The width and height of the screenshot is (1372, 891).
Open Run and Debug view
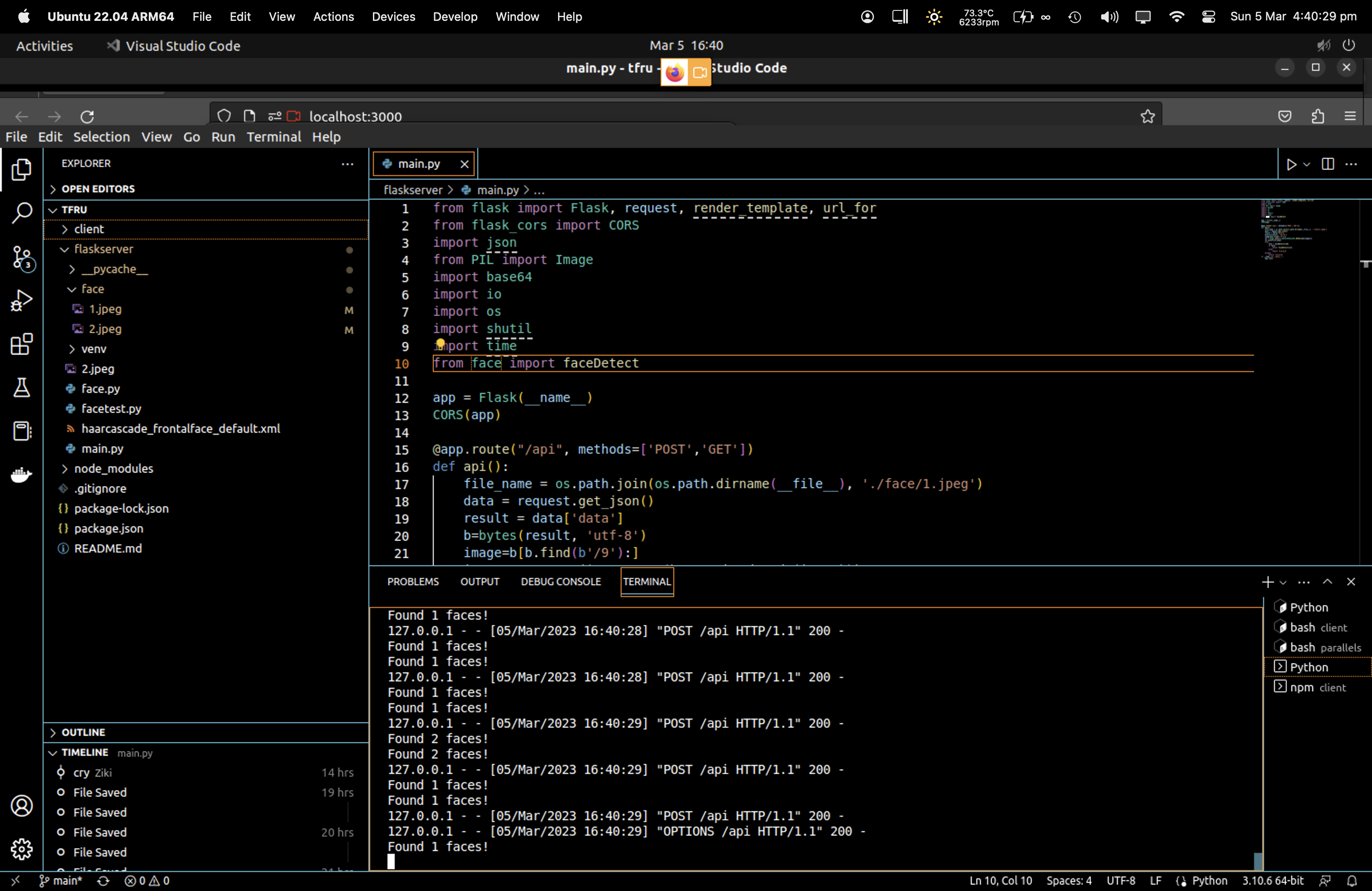tap(22, 300)
